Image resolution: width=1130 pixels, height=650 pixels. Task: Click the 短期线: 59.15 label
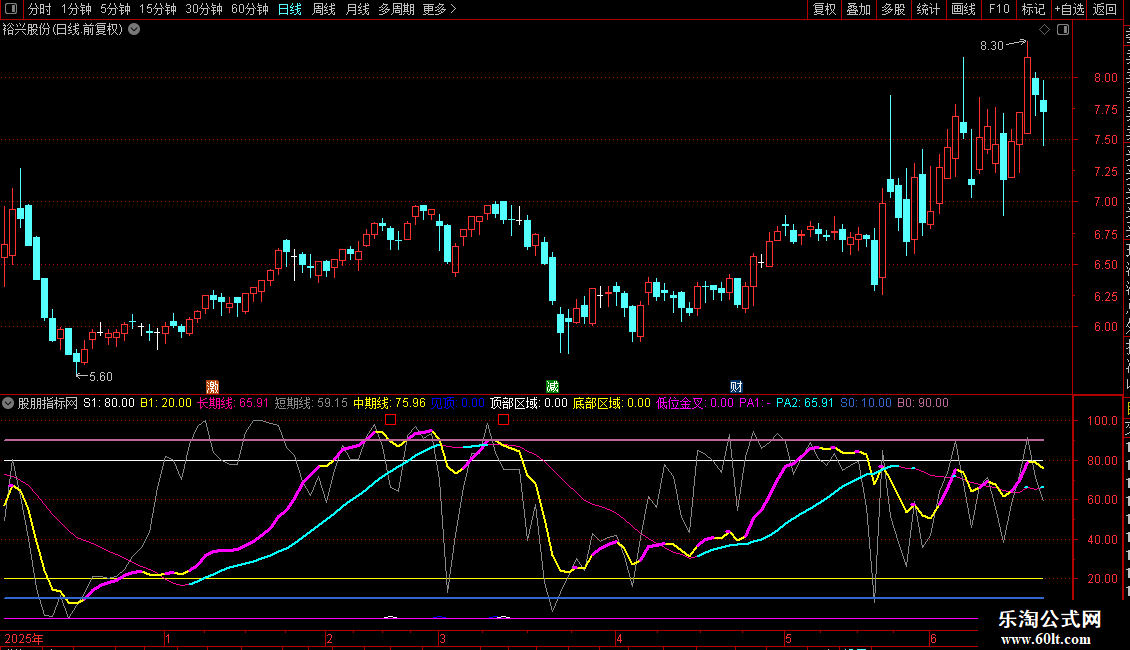coord(311,403)
